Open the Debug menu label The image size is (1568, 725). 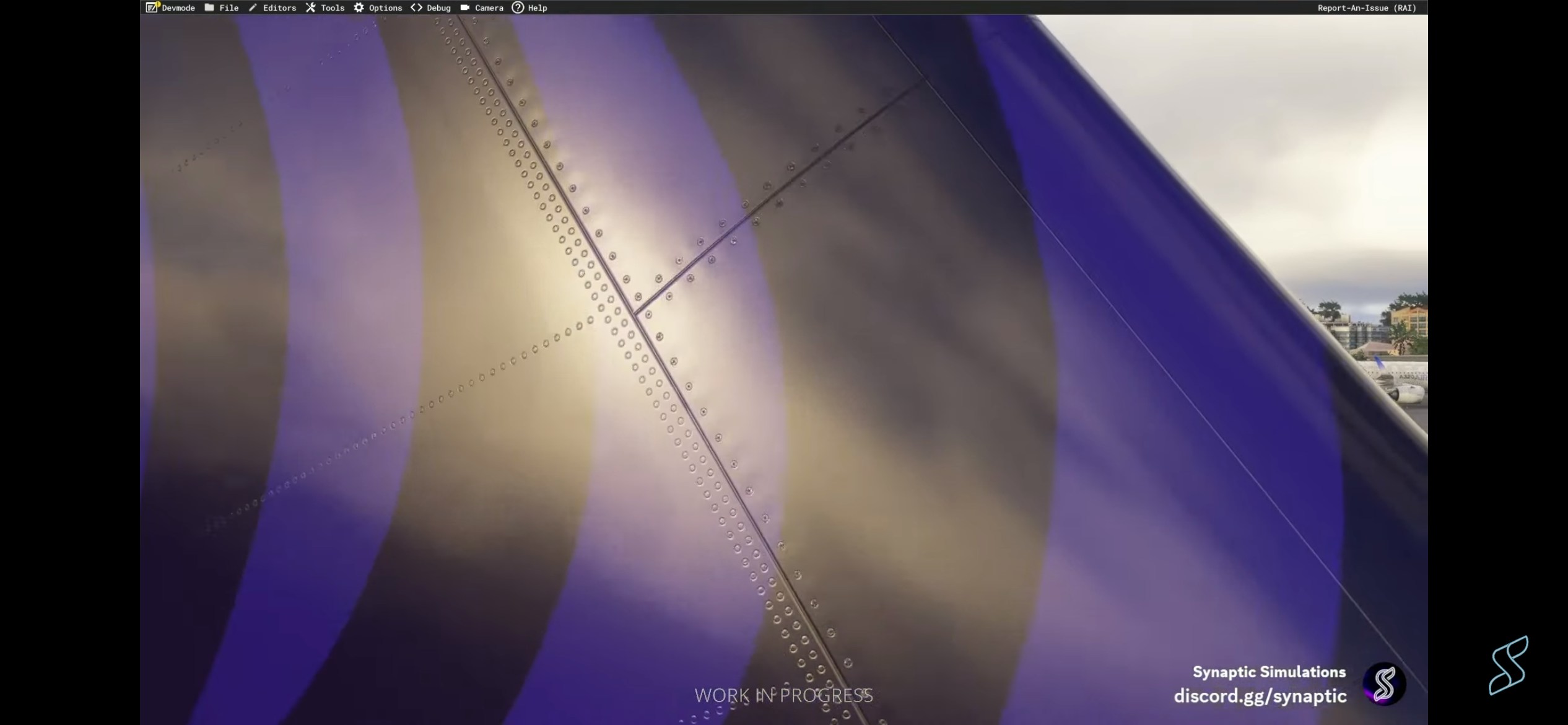pos(438,8)
